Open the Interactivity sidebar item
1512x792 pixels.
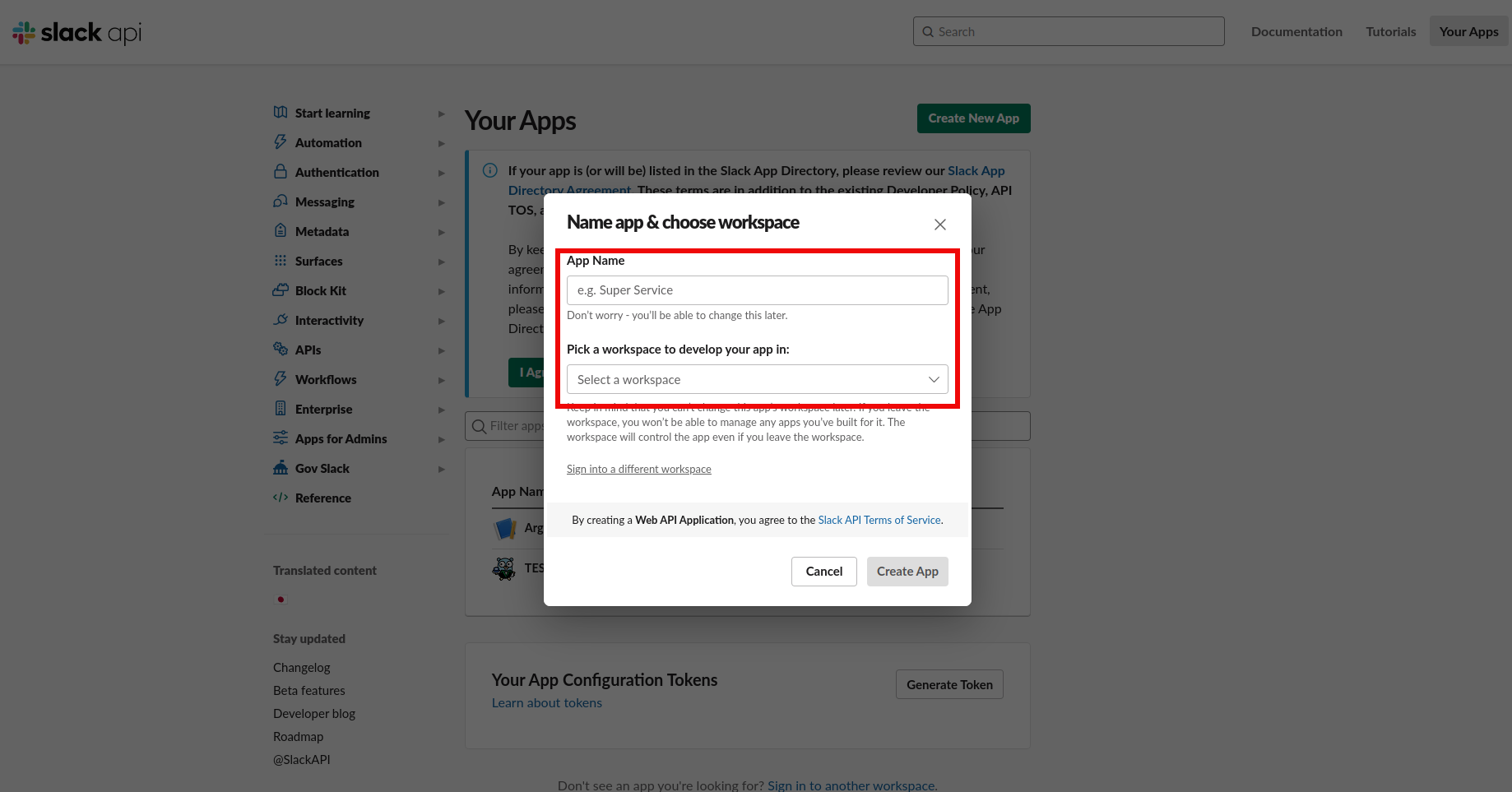[x=329, y=320]
